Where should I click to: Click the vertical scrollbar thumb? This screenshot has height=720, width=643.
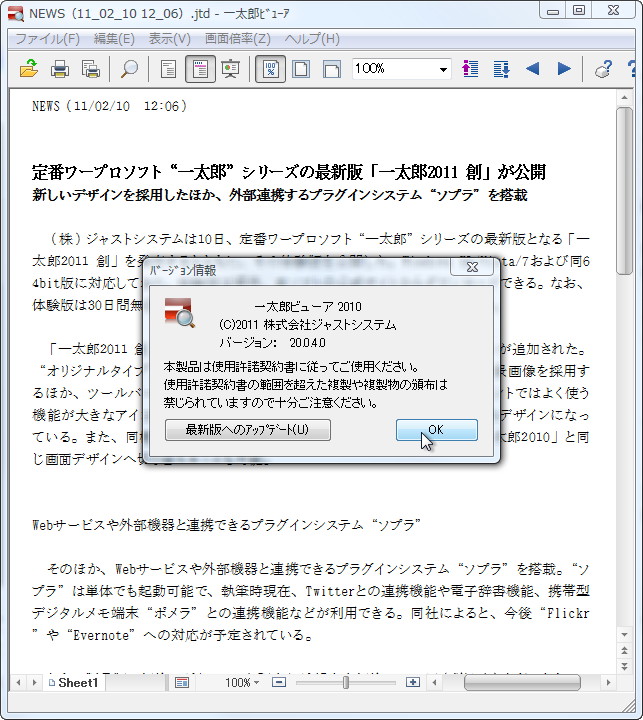click(624, 191)
